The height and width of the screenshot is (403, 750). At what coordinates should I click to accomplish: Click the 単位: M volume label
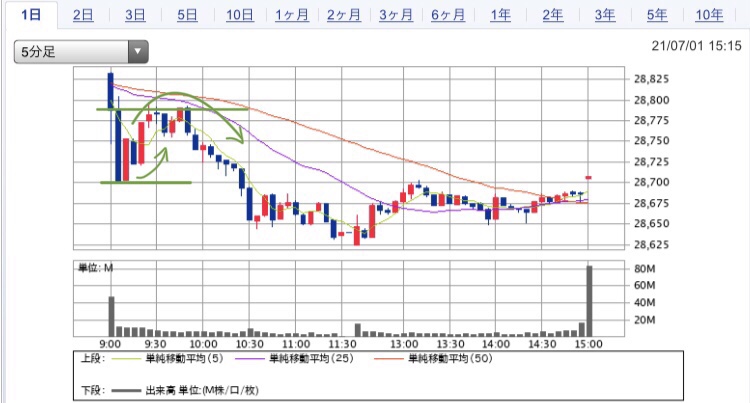tap(96, 268)
